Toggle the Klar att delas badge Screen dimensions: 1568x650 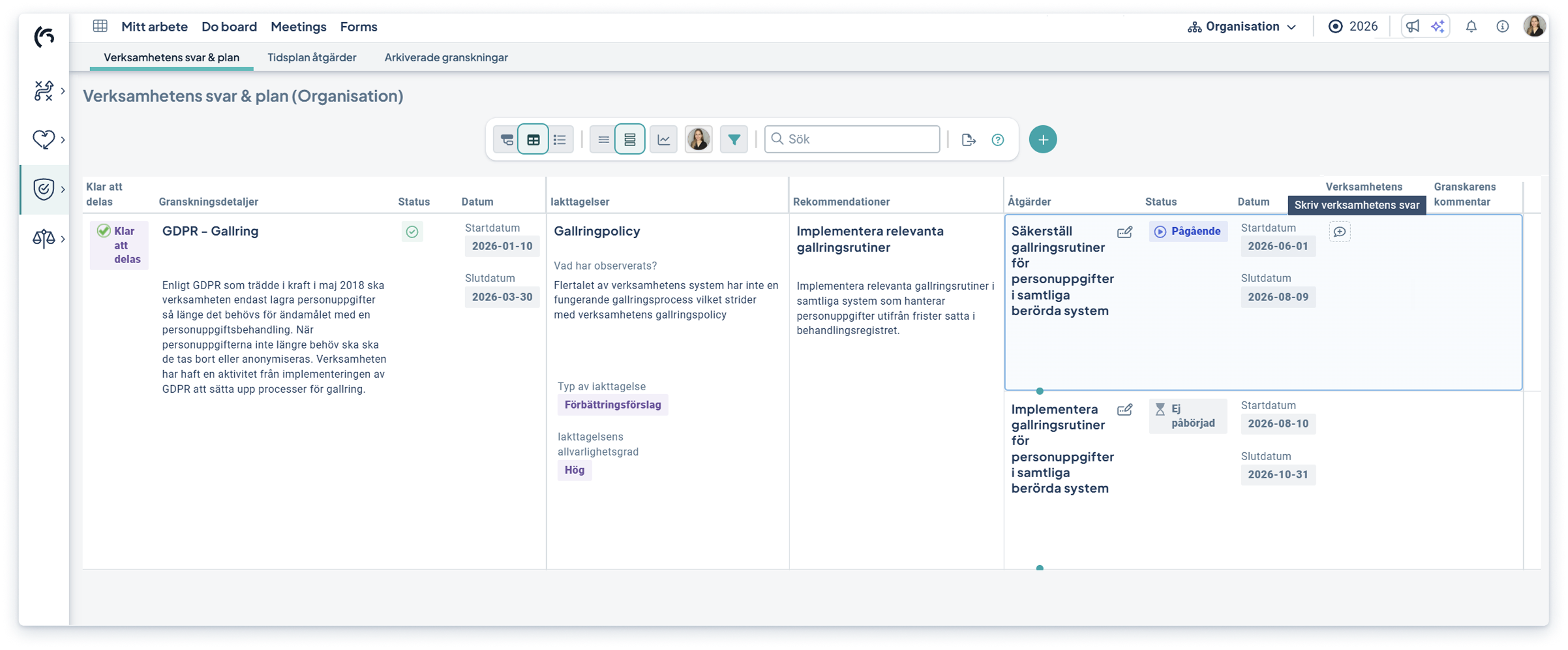pos(119,245)
